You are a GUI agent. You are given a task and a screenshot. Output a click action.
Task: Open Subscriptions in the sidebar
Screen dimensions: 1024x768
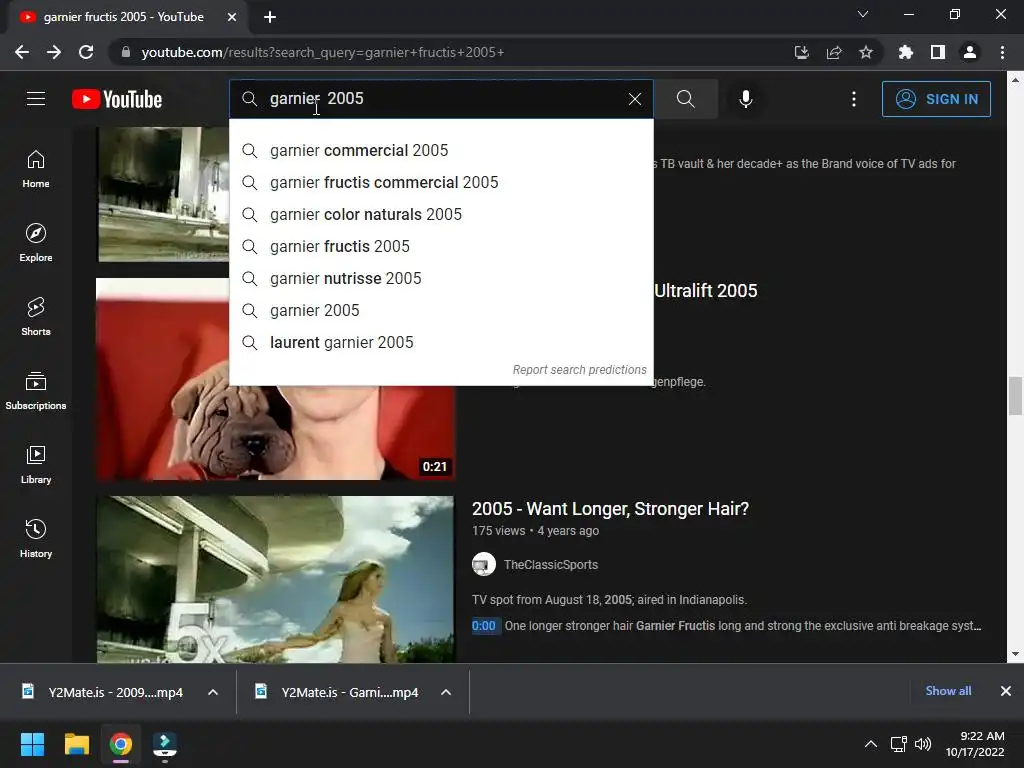[x=36, y=391]
